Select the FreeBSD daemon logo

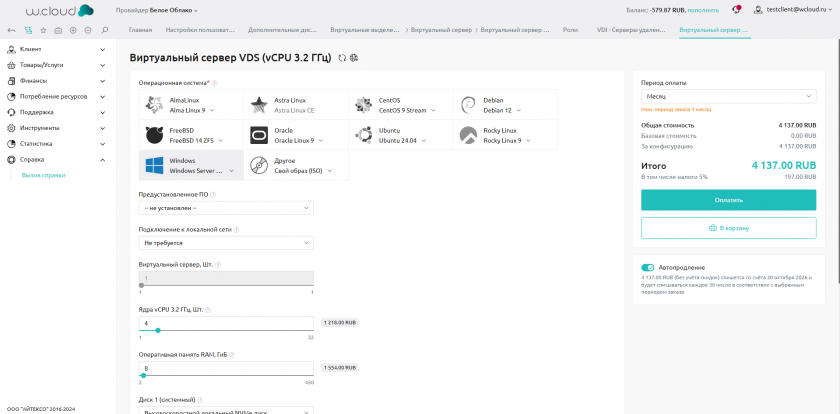(154, 135)
